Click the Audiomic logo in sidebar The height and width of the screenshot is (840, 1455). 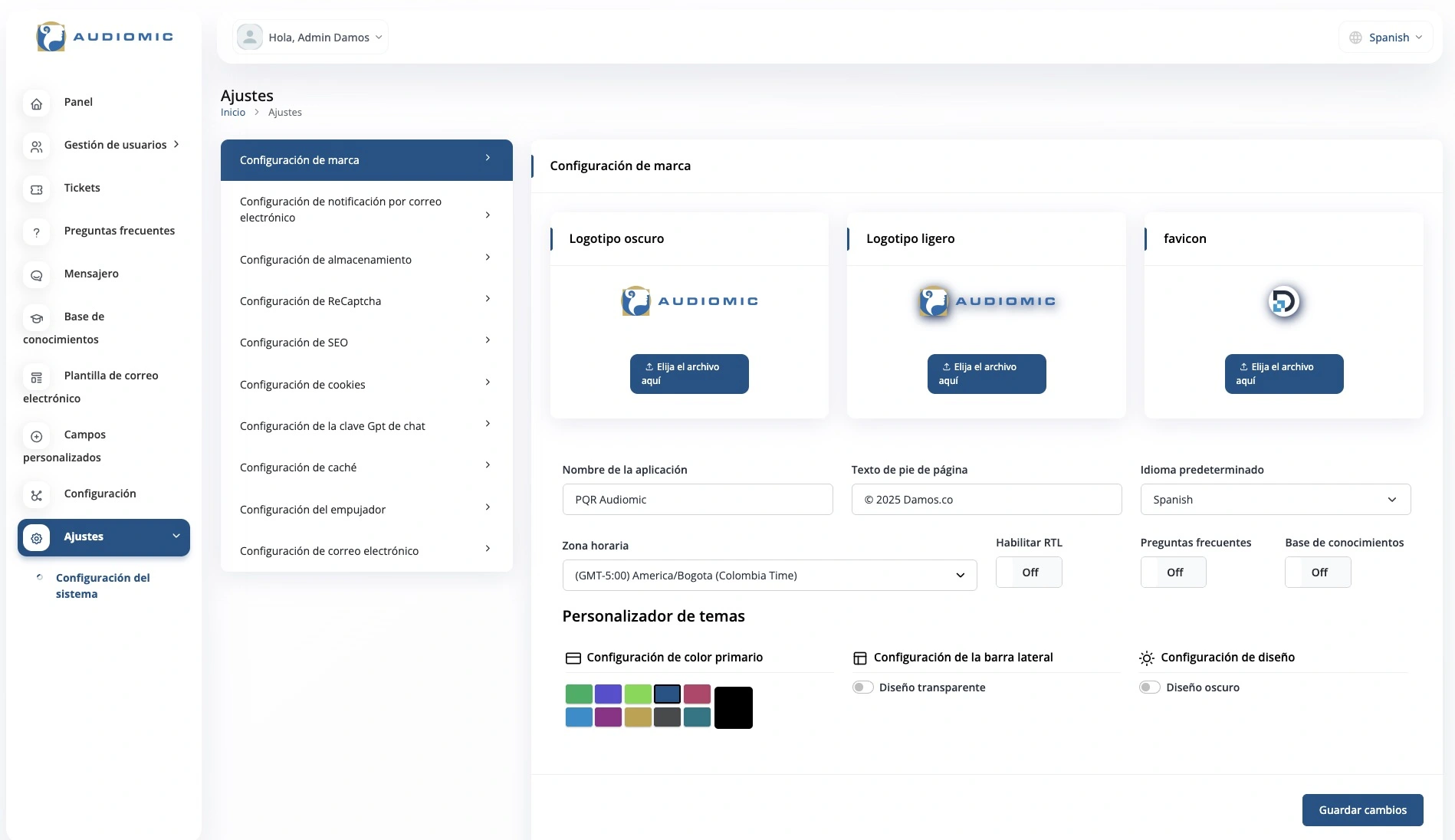point(104,37)
